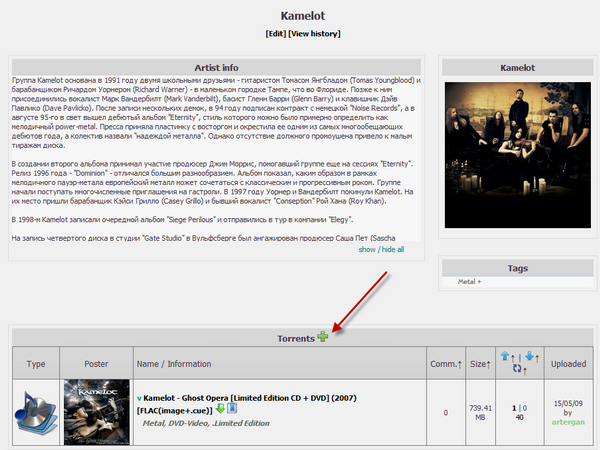The width and height of the screenshot is (600, 450).
Task: Sort by the Size column header
Action: 480,364
